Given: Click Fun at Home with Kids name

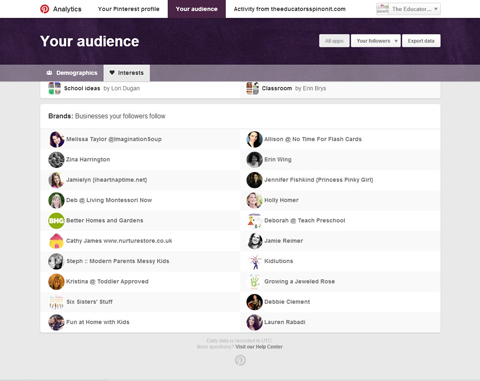Looking at the screenshot, I should click(98, 322).
